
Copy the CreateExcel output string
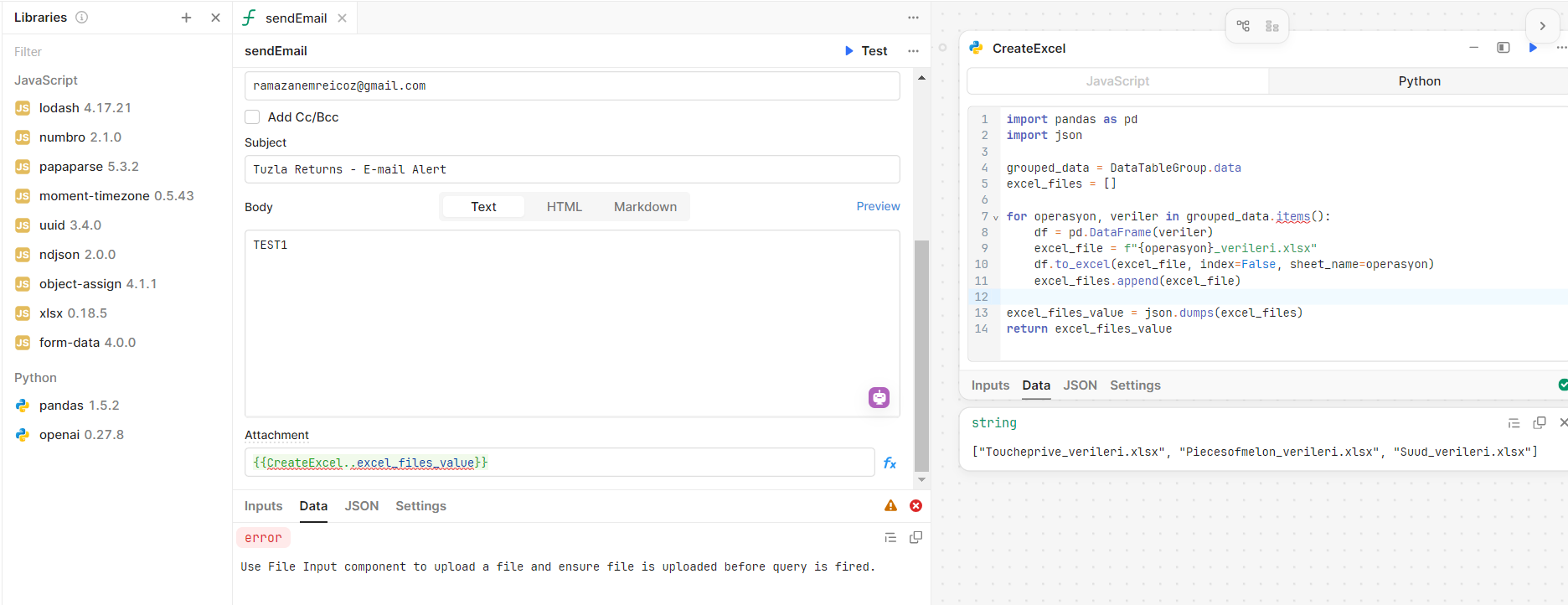pyautogui.click(x=1539, y=423)
